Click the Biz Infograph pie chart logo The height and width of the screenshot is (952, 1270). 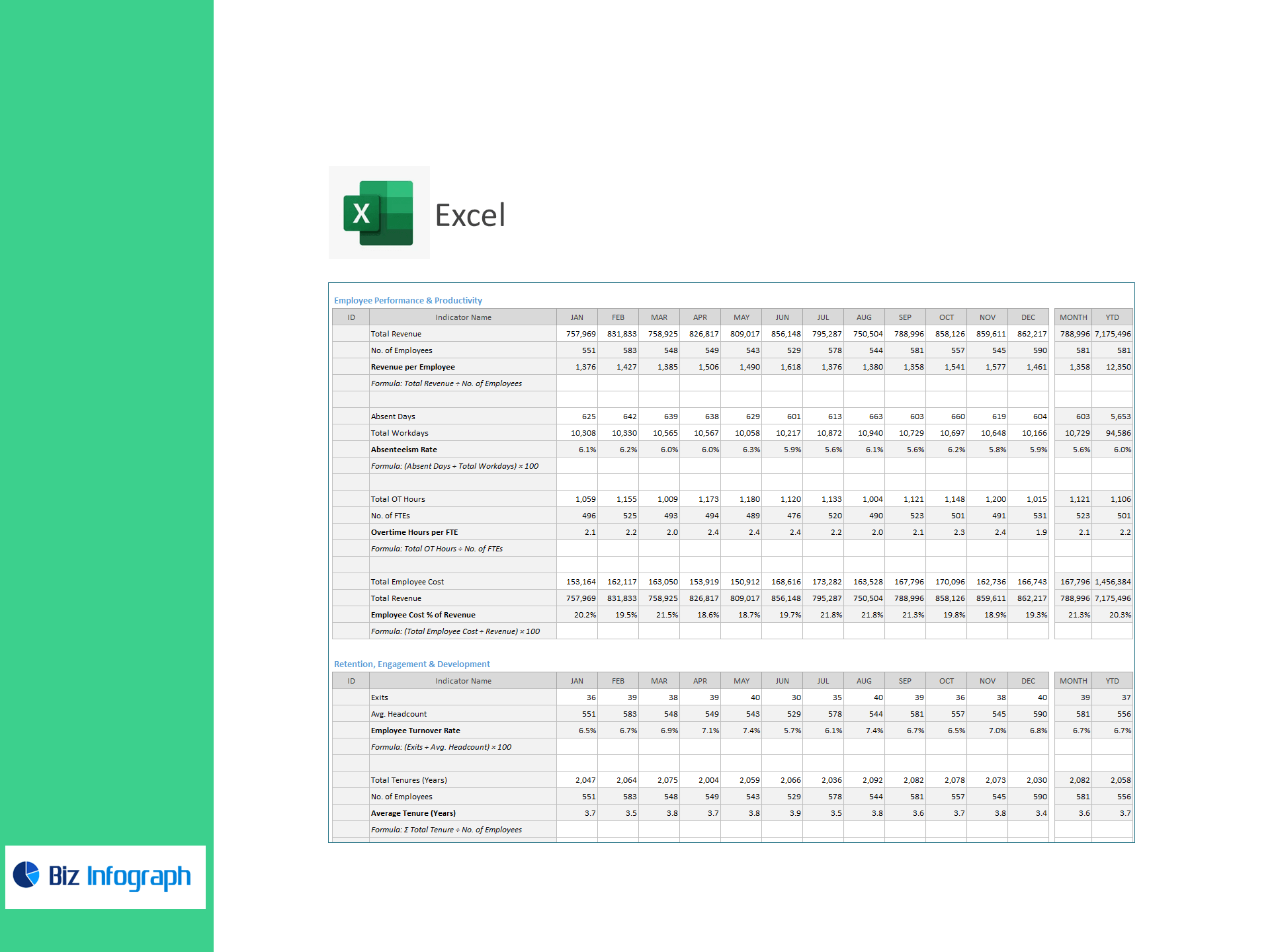point(26,875)
